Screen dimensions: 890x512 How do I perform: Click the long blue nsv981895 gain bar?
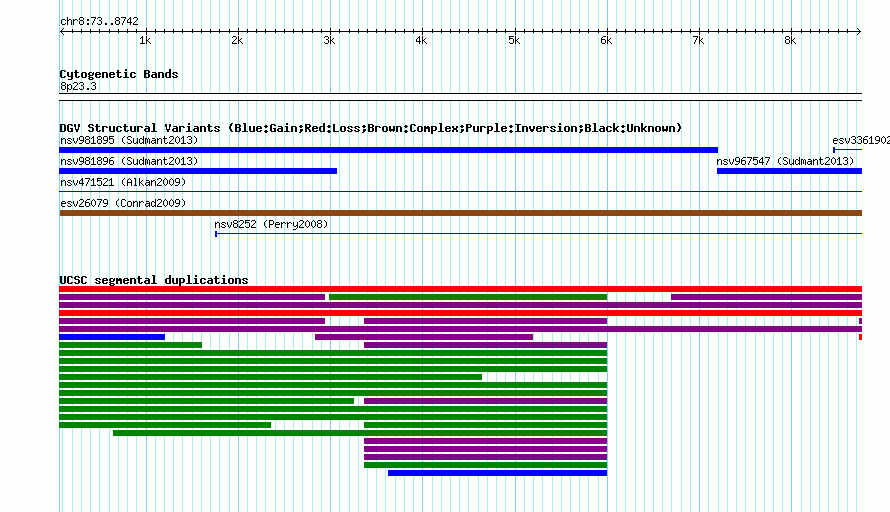[388, 150]
